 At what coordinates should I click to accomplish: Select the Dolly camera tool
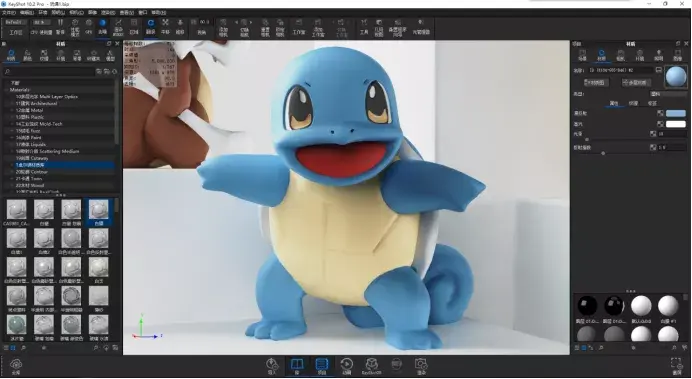pos(180,26)
